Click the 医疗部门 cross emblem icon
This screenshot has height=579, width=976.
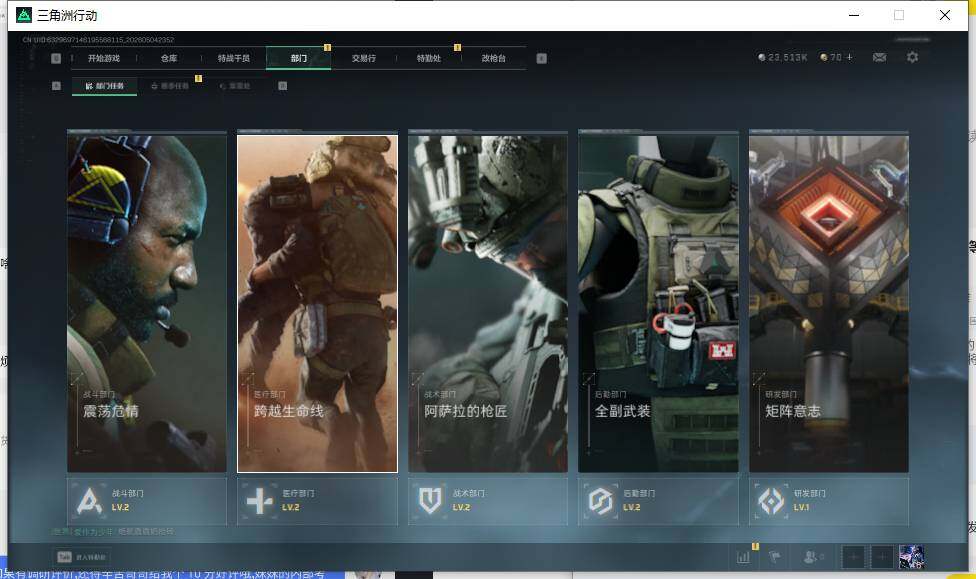260,501
